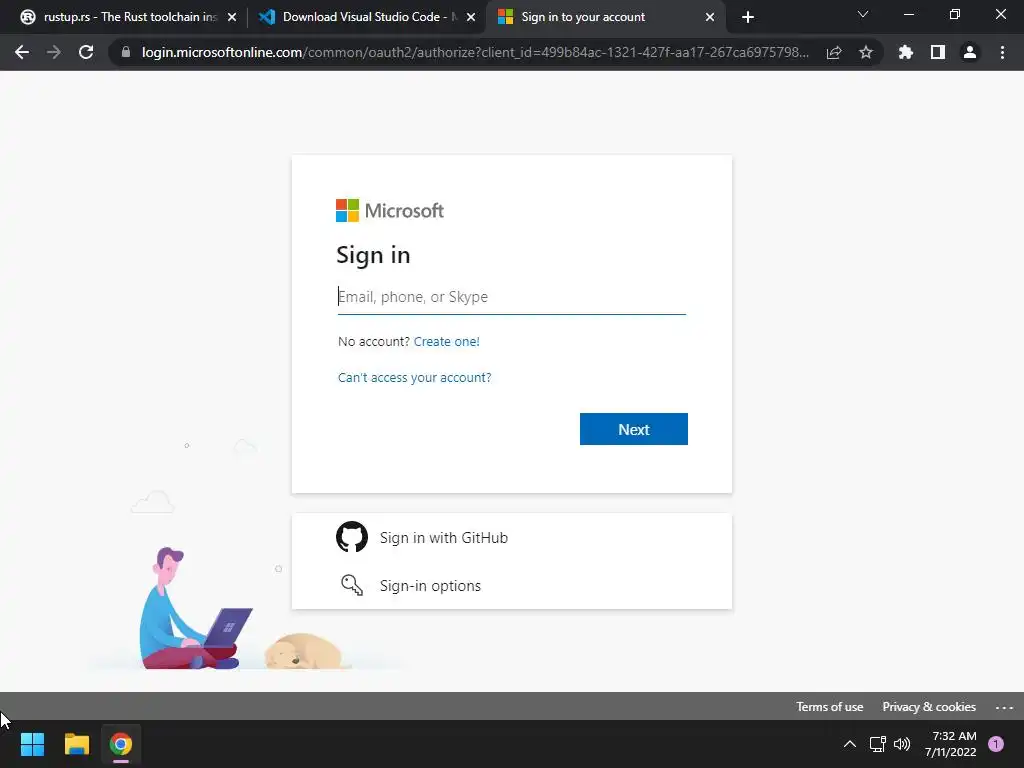Click the Email, phone, or Skype field

511,297
